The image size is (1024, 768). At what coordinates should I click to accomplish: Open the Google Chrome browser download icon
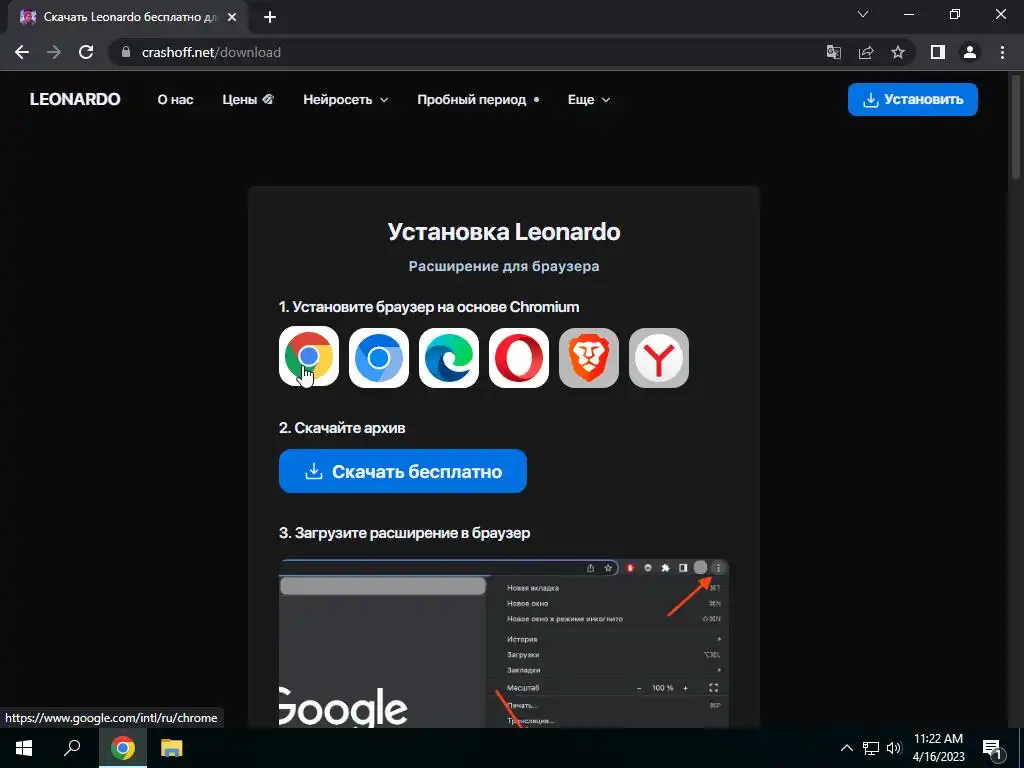[308, 357]
